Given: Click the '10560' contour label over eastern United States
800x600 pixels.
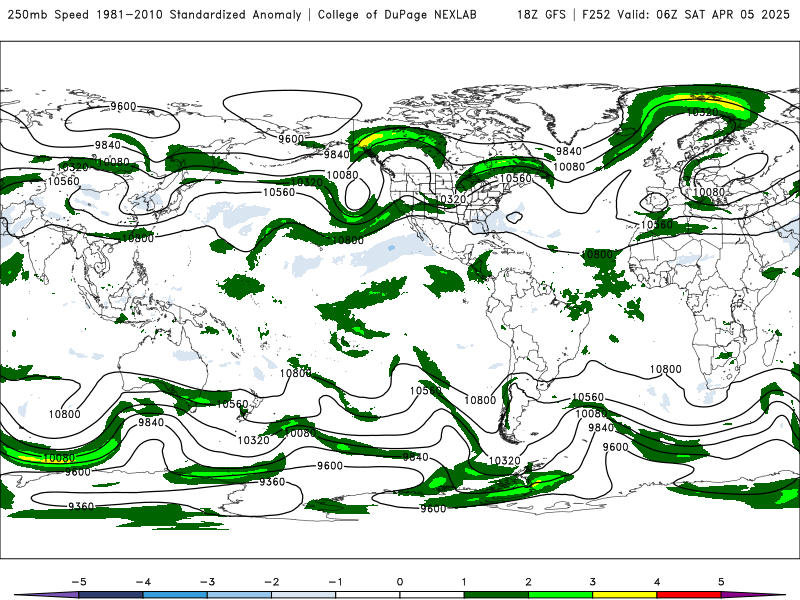Looking at the screenshot, I should [x=515, y=178].
